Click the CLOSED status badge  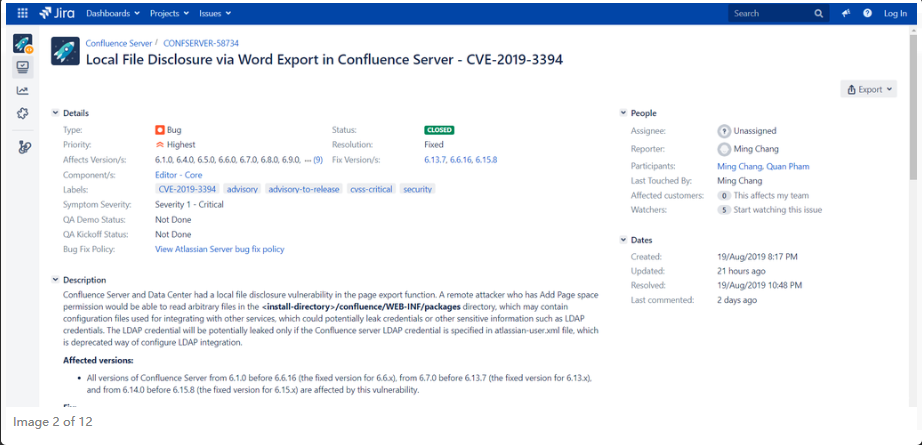click(x=439, y=131)
